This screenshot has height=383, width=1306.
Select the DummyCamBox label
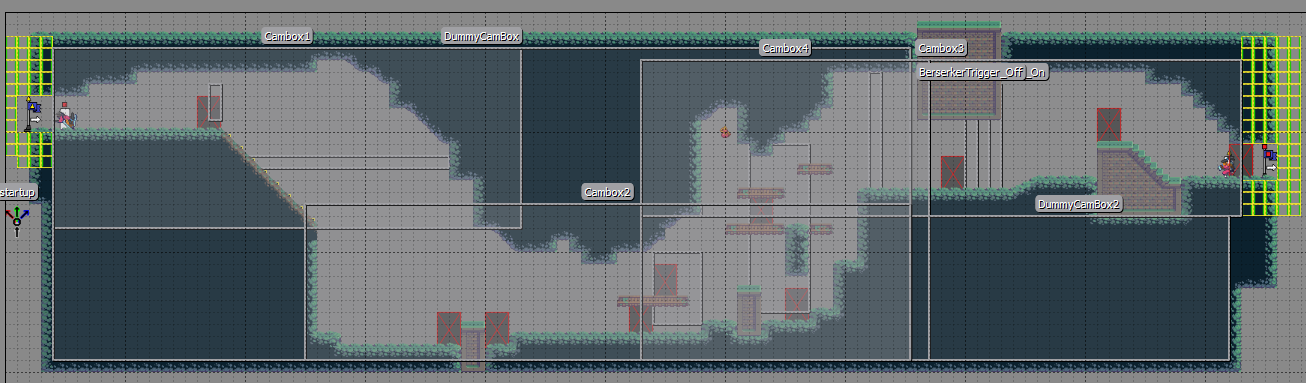(x=482, y=37)
